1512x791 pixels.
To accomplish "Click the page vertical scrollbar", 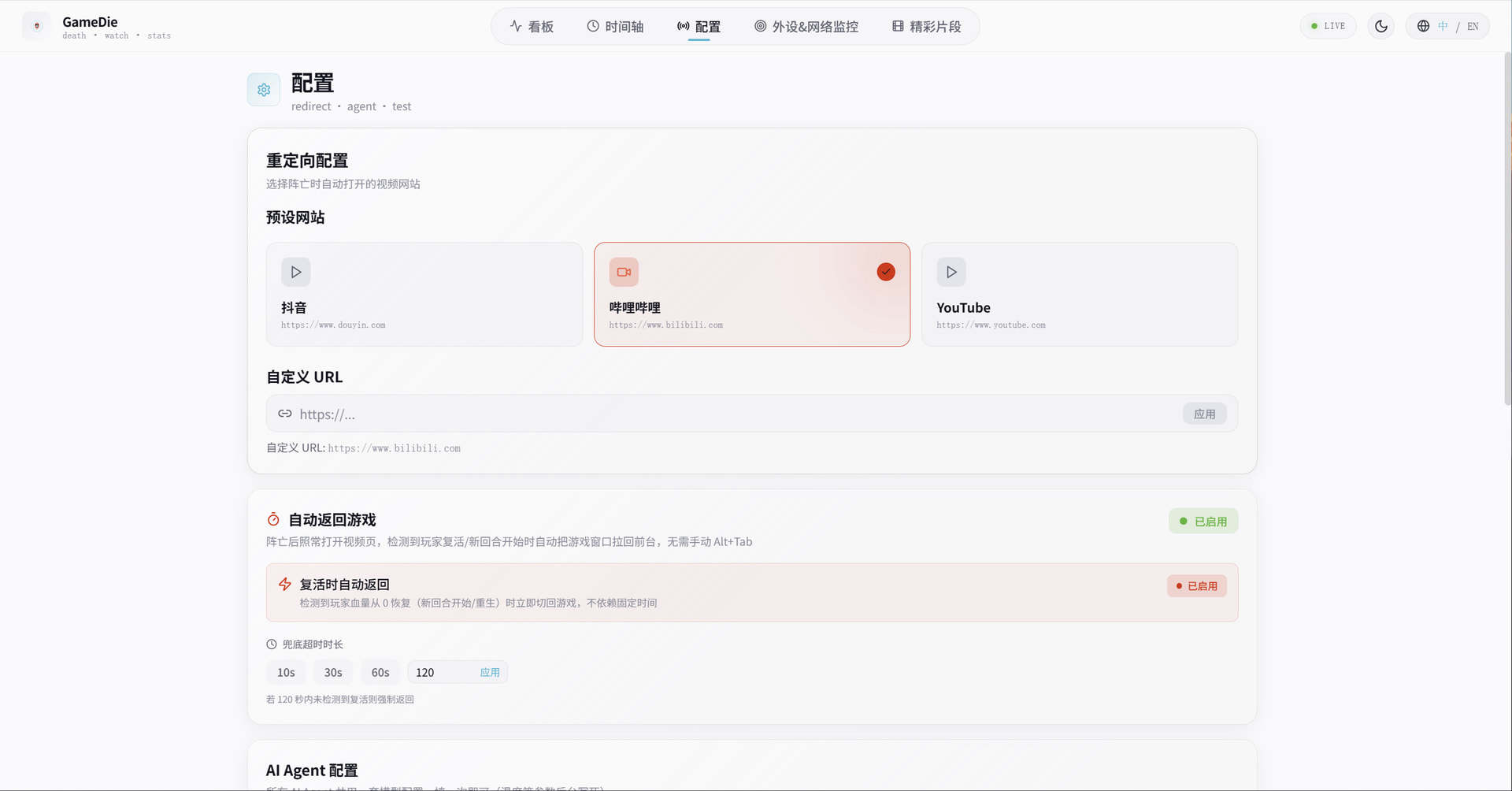I will (x=1507, y=228).
